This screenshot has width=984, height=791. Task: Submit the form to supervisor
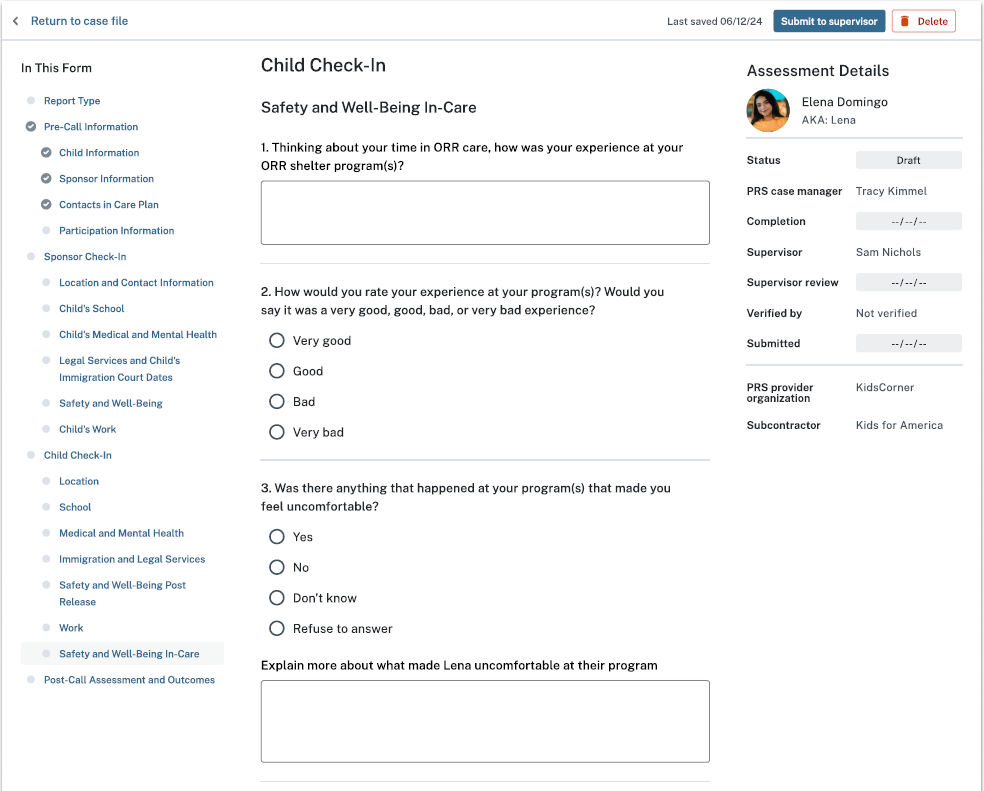coord(829,21)
